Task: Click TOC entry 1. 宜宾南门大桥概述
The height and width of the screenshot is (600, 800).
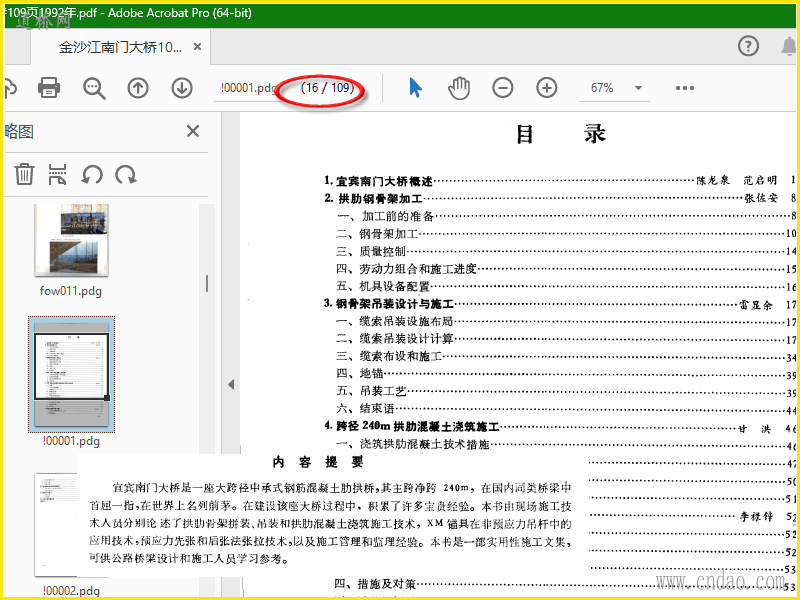Action: (x=378, y=181)
